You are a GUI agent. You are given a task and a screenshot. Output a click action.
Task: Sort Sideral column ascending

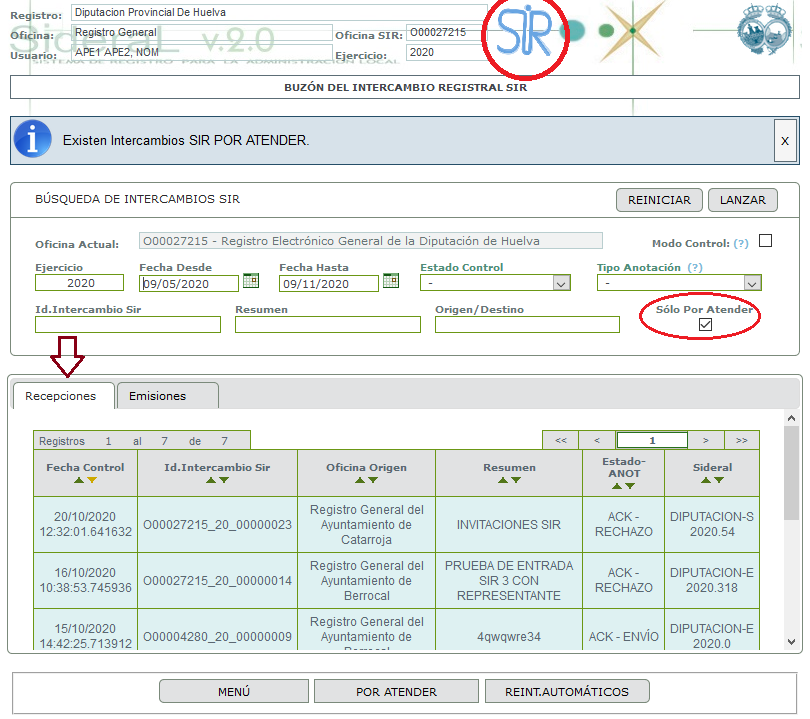pyautogui.click(x=706, y=480)
